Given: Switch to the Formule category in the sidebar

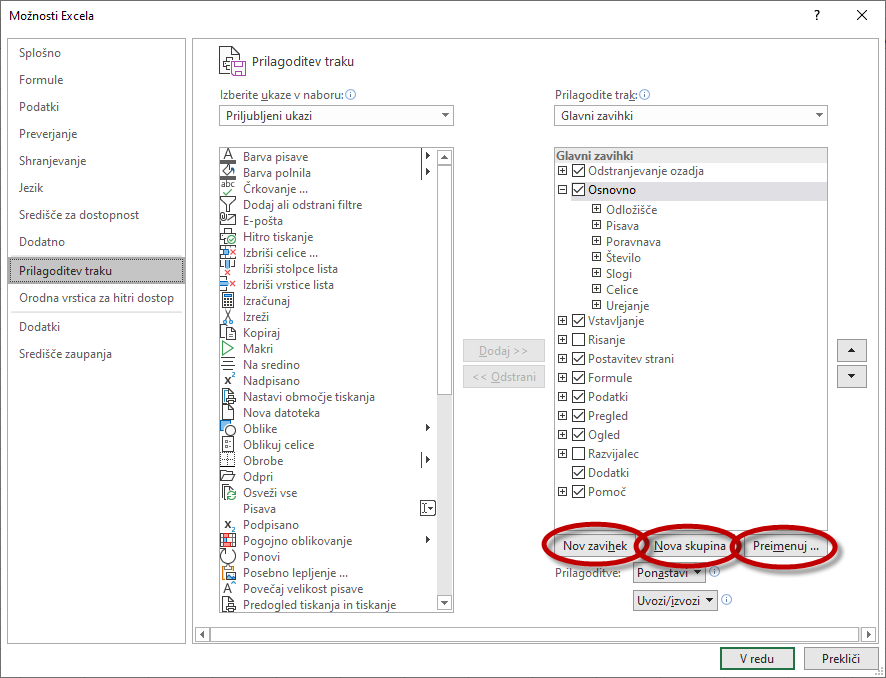Looking at the screenshot, I should point(96,80).
